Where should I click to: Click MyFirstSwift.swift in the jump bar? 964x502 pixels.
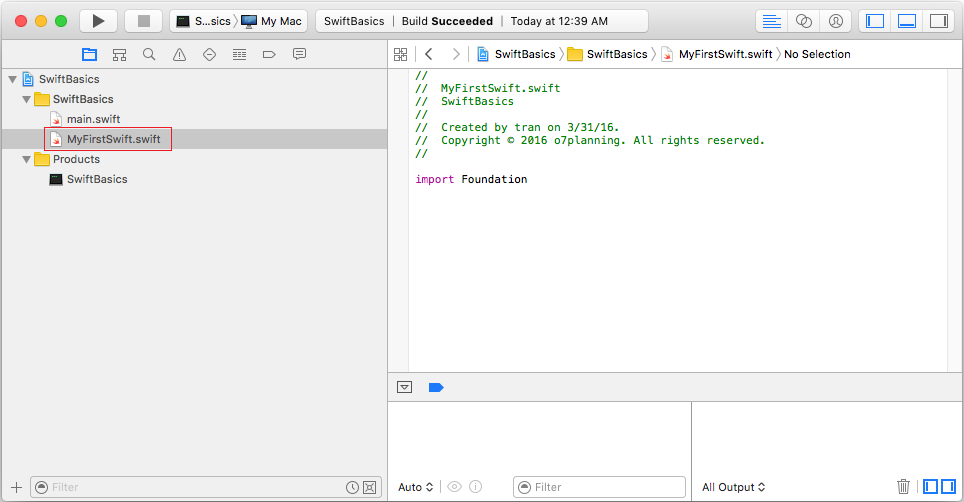pyautogui.click(x=716, y=55)
